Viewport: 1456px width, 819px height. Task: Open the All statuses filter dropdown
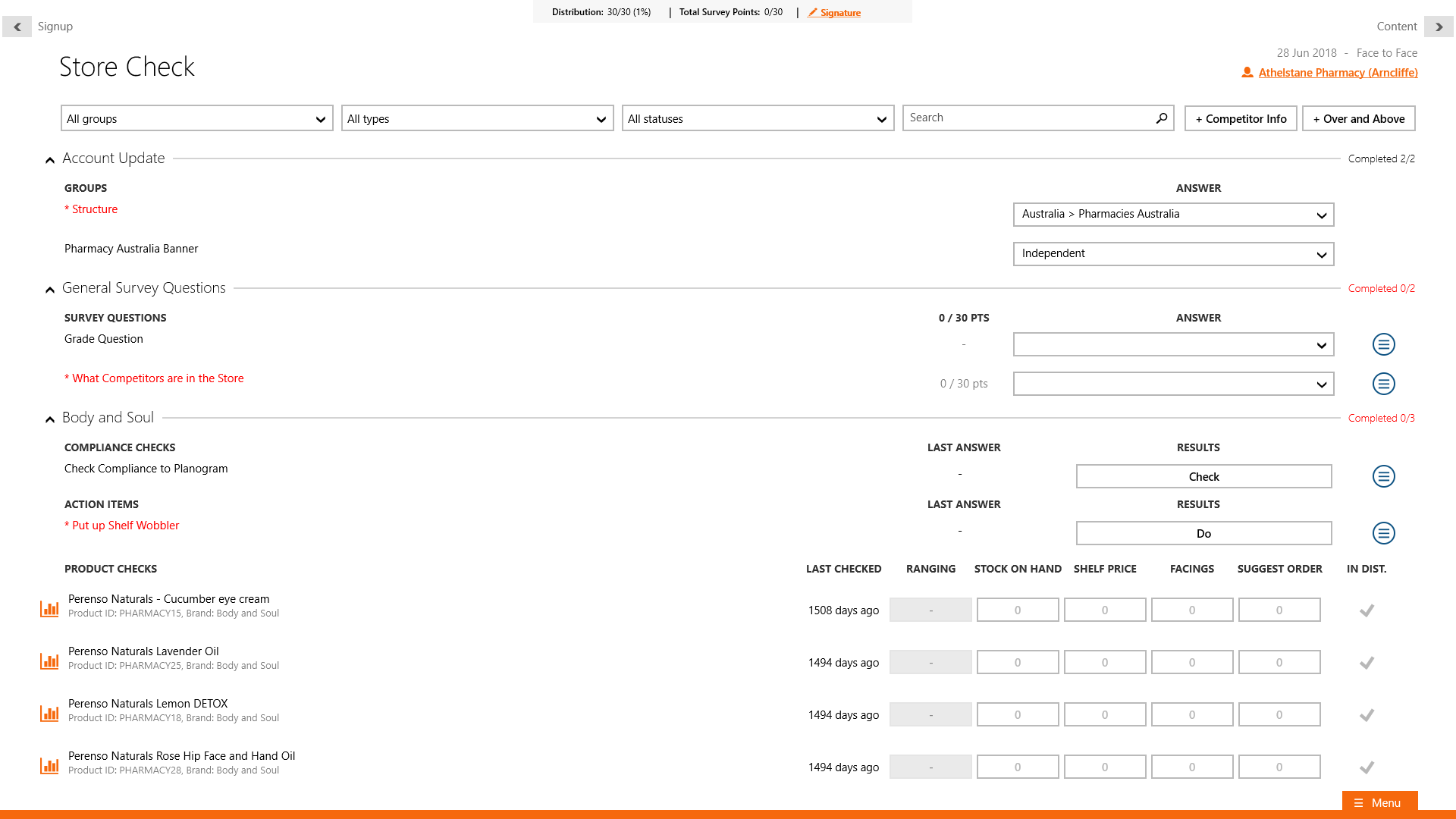pyautogui.click(x=758, y=119)
